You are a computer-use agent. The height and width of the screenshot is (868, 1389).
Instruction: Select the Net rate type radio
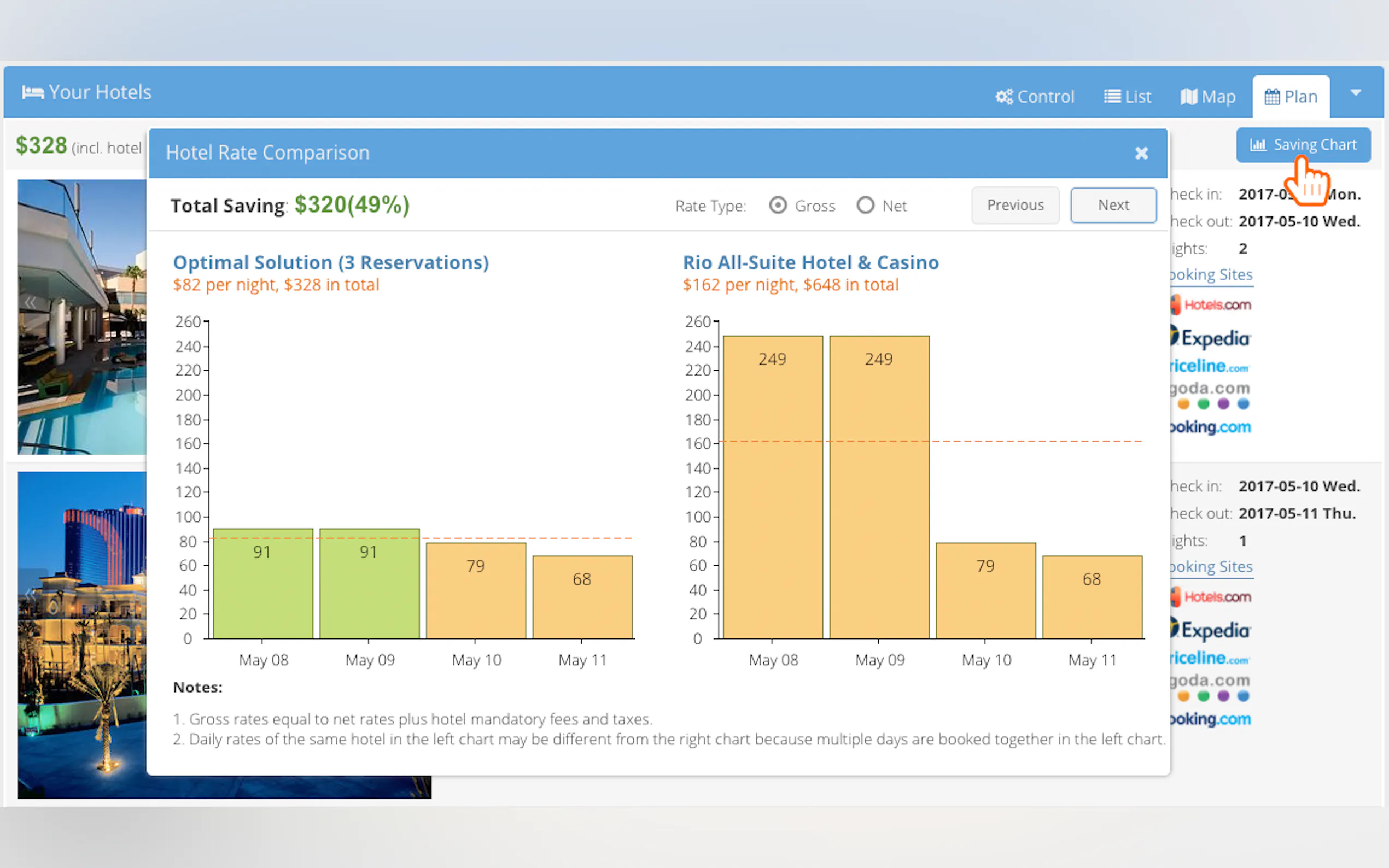[865, 206]
